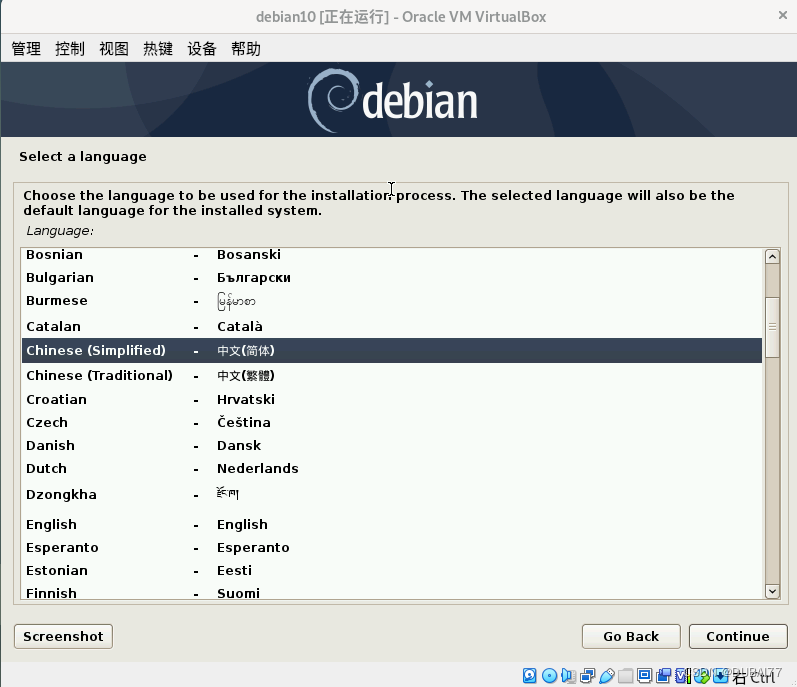
Task: Select the Croatian language row
Action: point(391,399)
